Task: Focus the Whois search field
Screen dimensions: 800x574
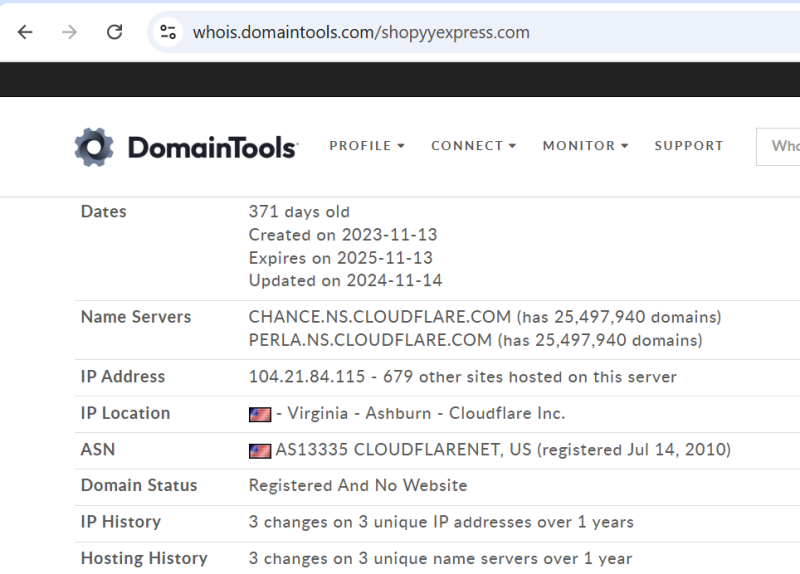Action: [x=778, y=146]
